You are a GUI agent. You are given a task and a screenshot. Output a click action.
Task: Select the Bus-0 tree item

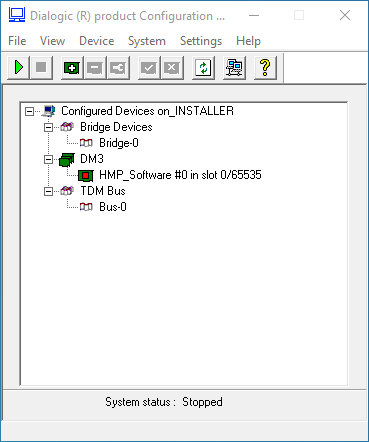pyautogui.click(x=113, y=207)
